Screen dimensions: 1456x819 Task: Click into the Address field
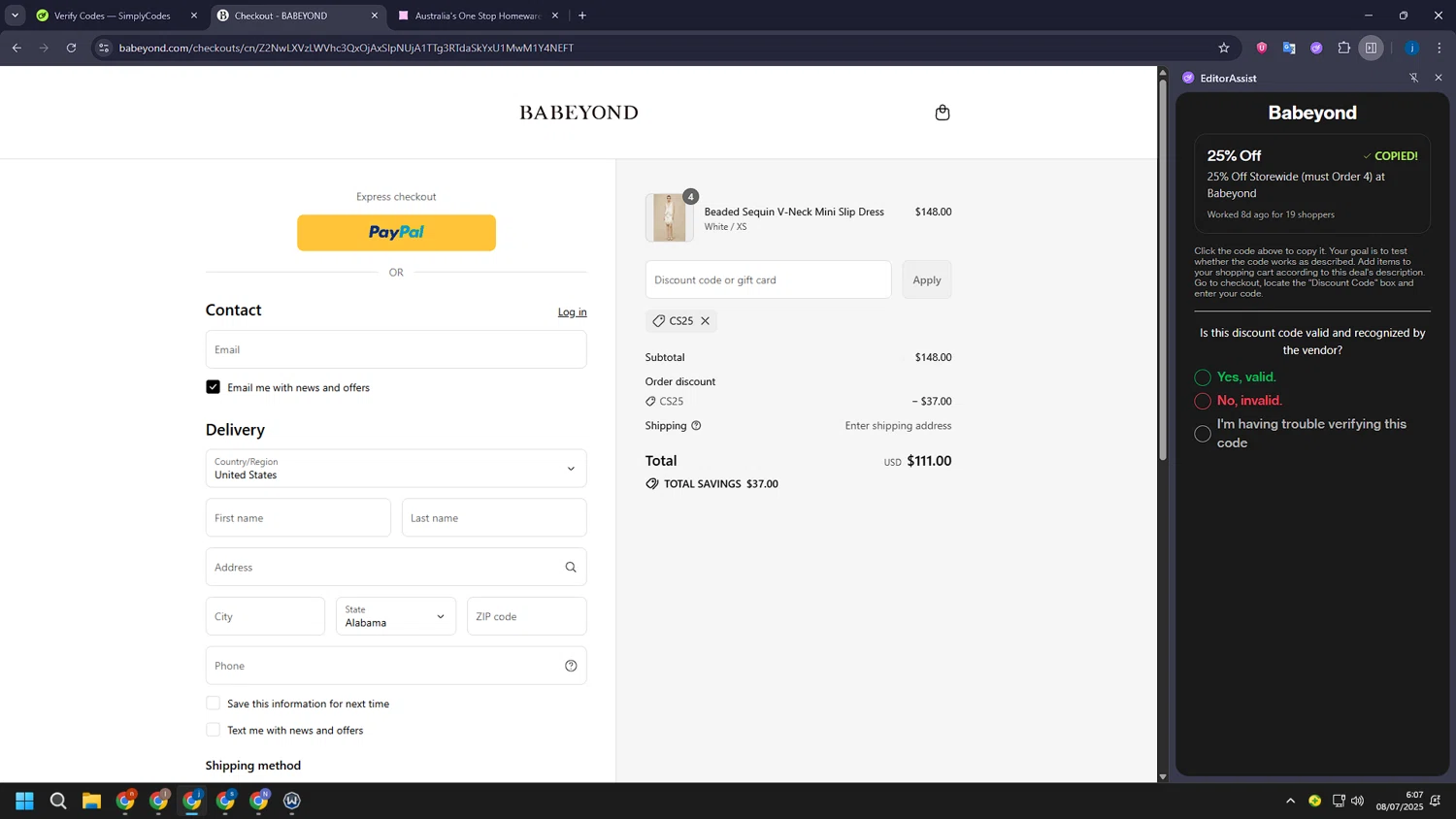[x=396, y=568]
